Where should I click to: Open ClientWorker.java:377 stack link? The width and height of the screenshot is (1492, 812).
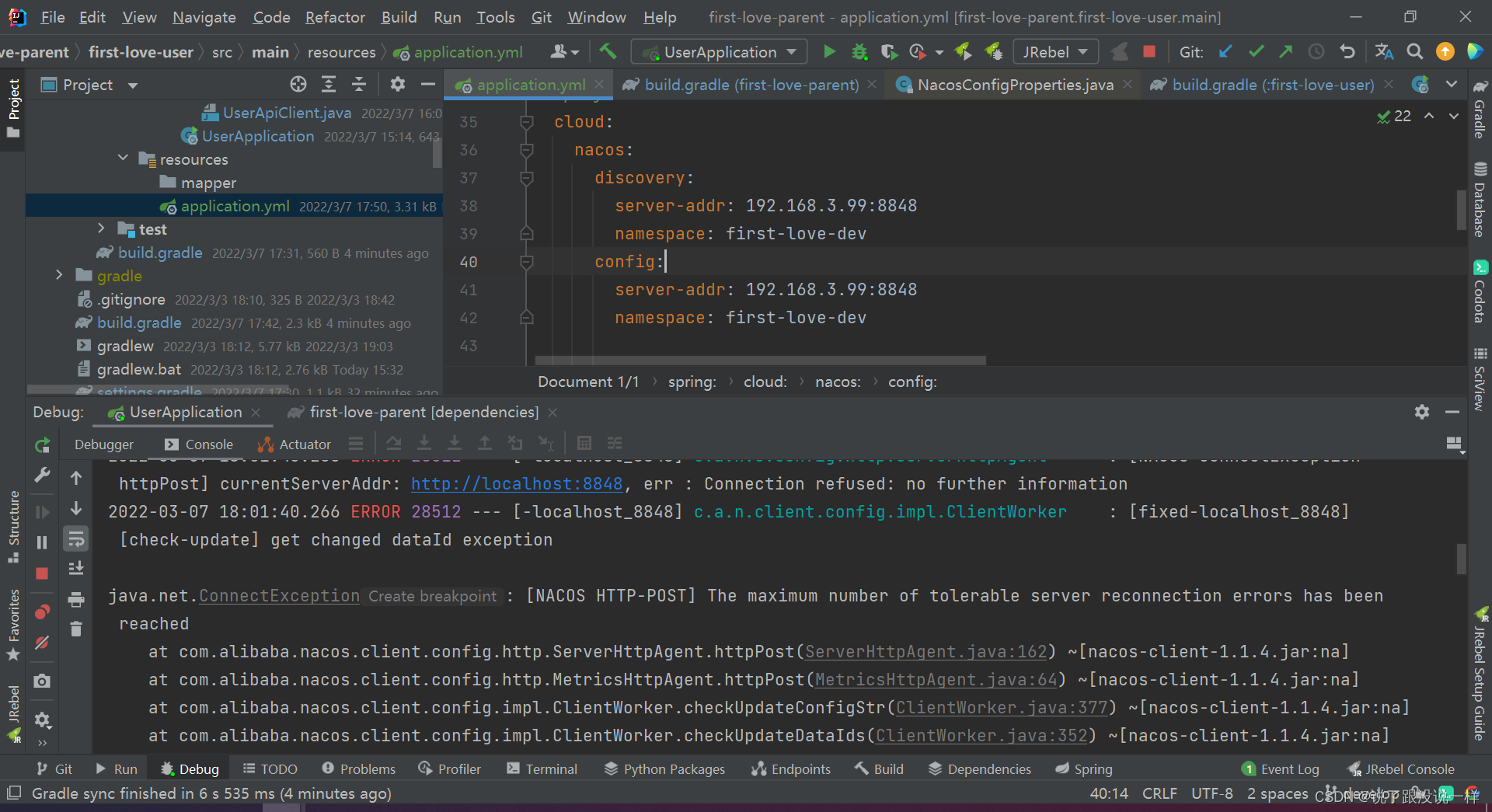[x=1002, y=707]
